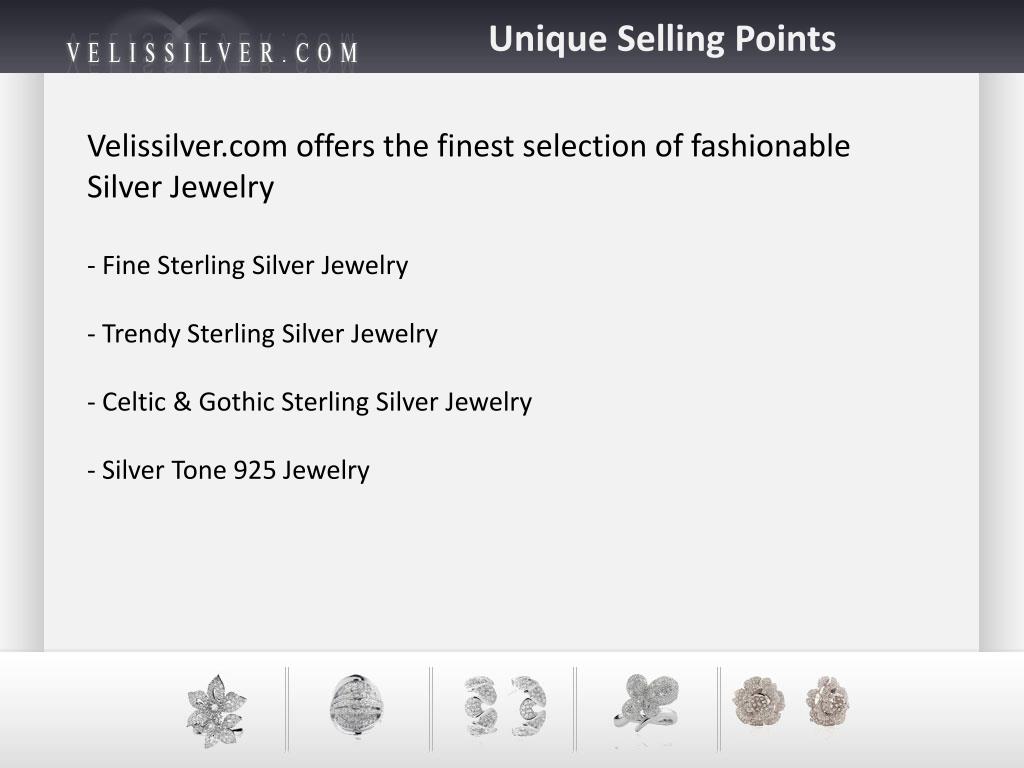The height and width of the screenshot is (768, 1024).
Task: Click the Unique Selling Points title
Action: [662, 39]
